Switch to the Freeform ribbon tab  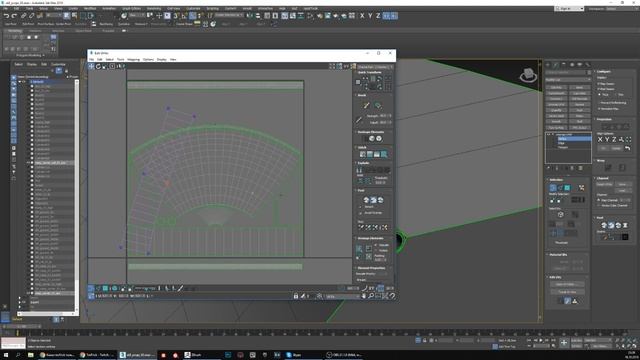35,31
